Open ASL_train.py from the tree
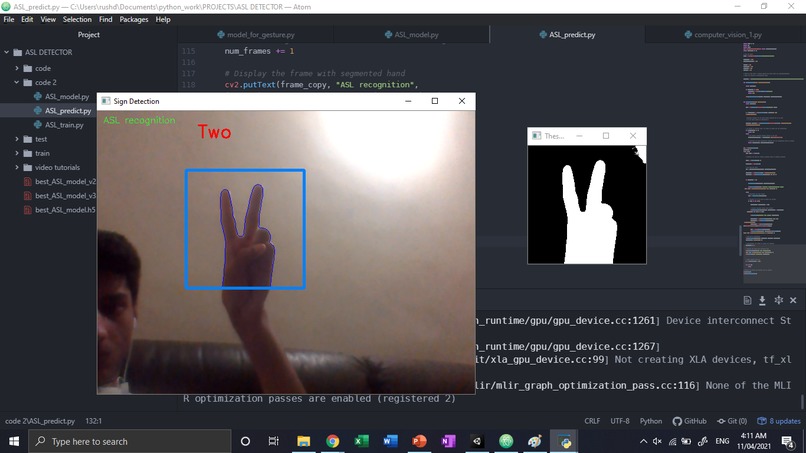Viewport: 806px width, 453px height. [64, 125]
